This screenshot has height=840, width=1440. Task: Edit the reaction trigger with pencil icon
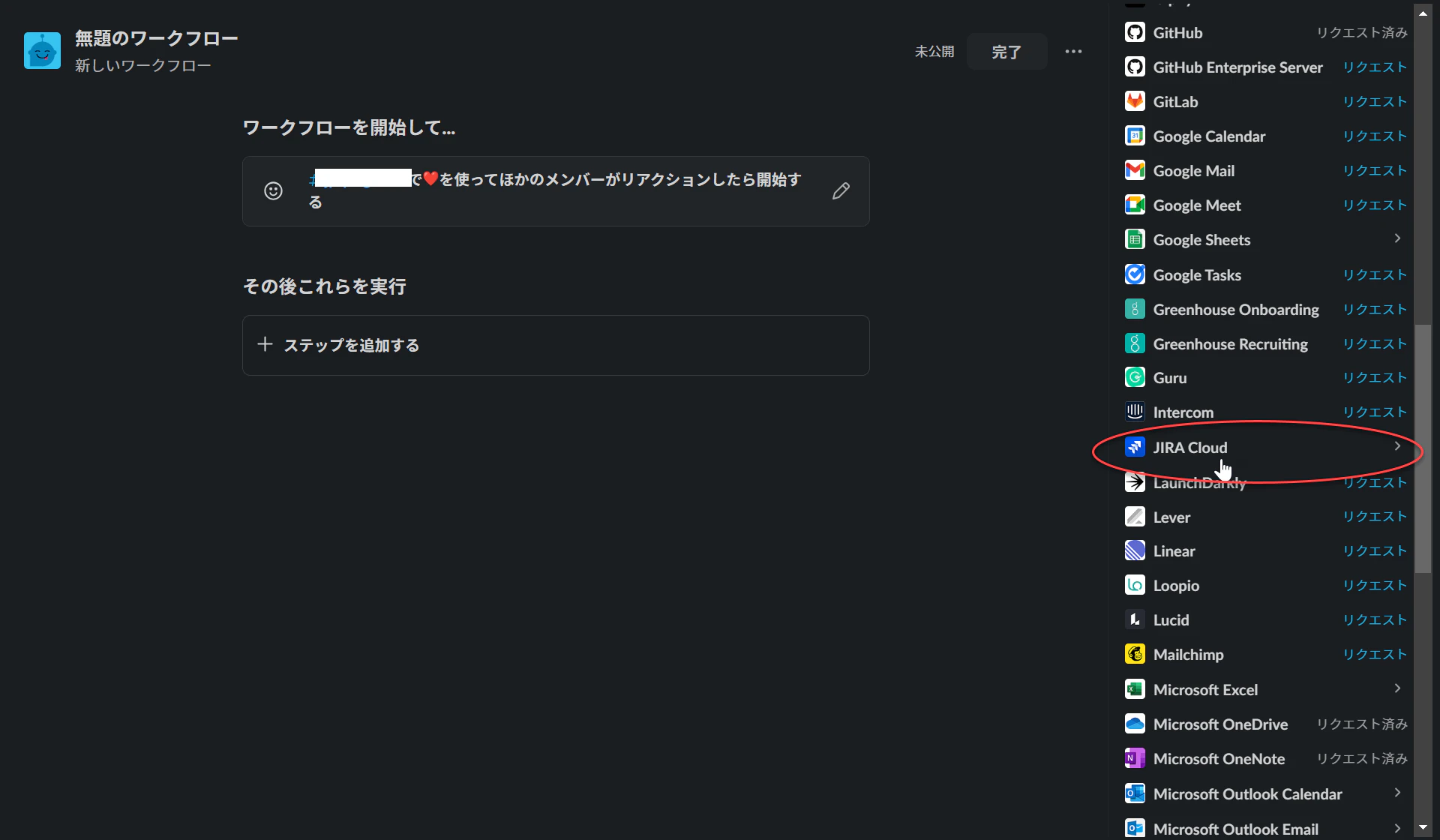tap(841, 191)
